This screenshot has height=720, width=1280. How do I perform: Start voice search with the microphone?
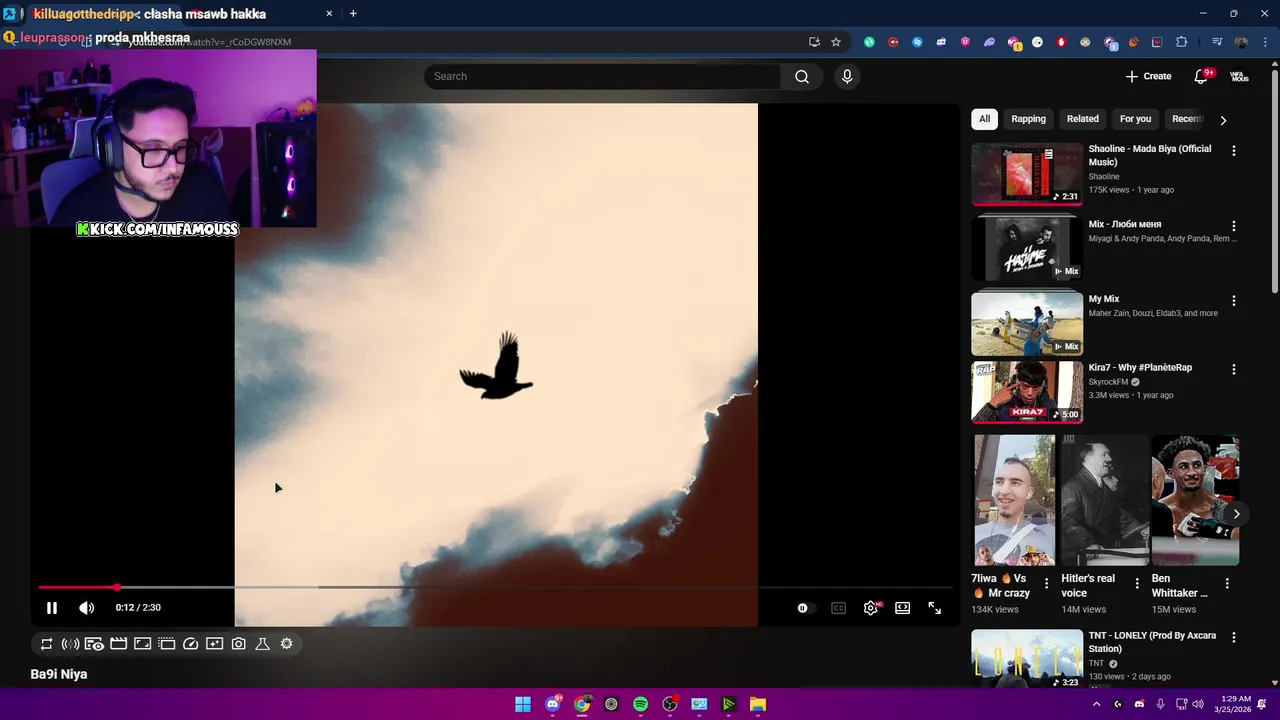click(x=847, y=76)
